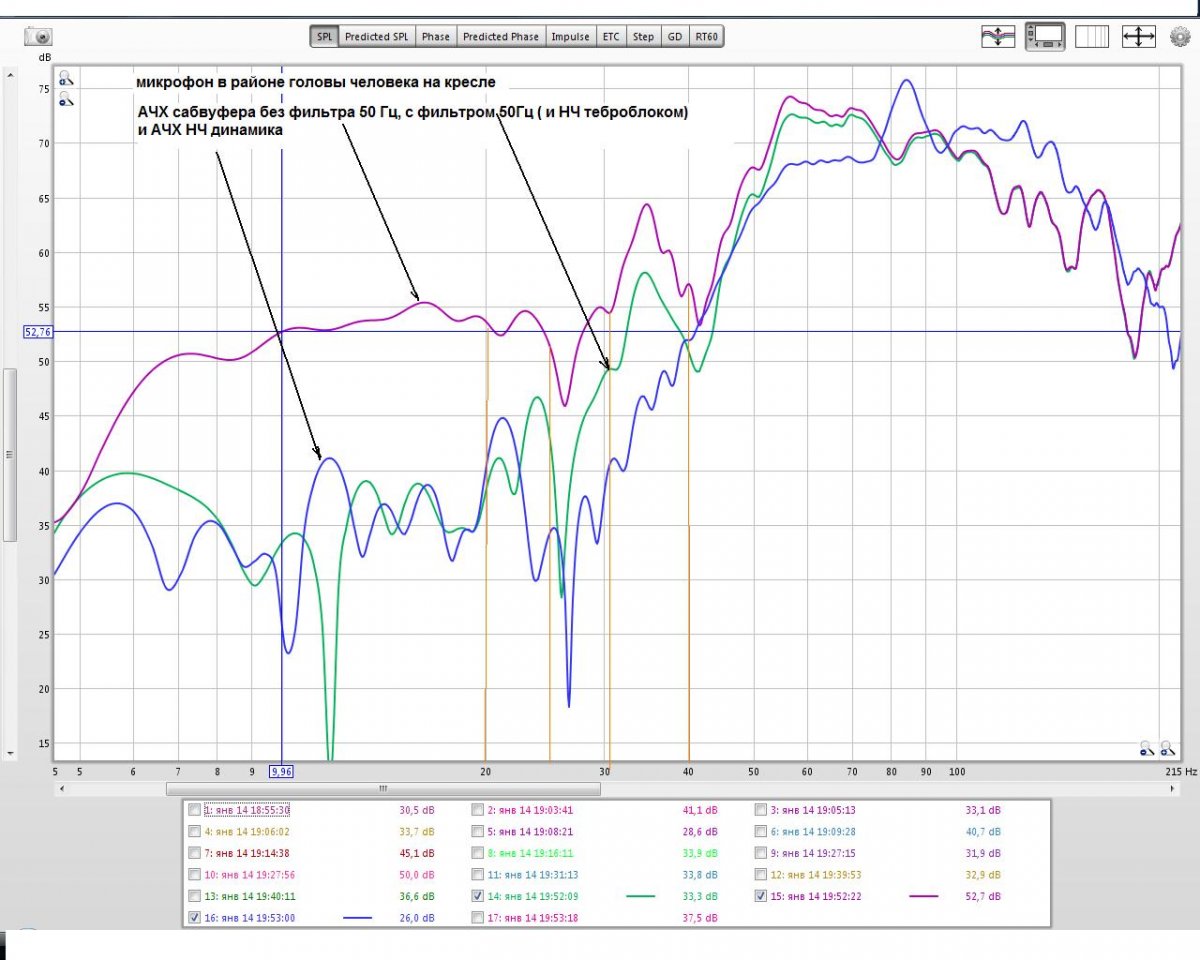Uncheck measurement 16 янв 14 19:53:00
Screen dimensions: 1200x960
194,917
